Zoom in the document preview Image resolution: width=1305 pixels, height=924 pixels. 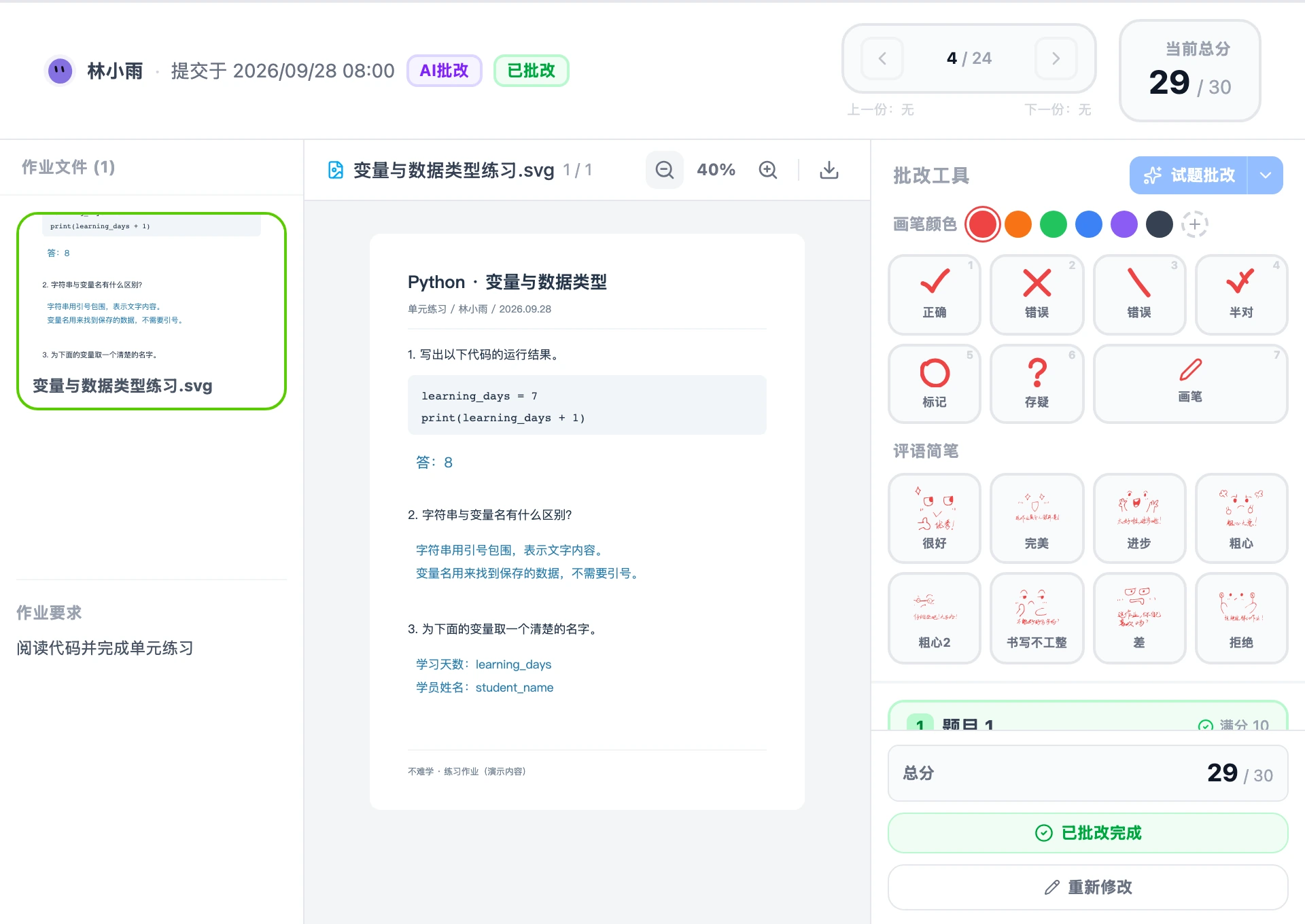coord(768,170)
